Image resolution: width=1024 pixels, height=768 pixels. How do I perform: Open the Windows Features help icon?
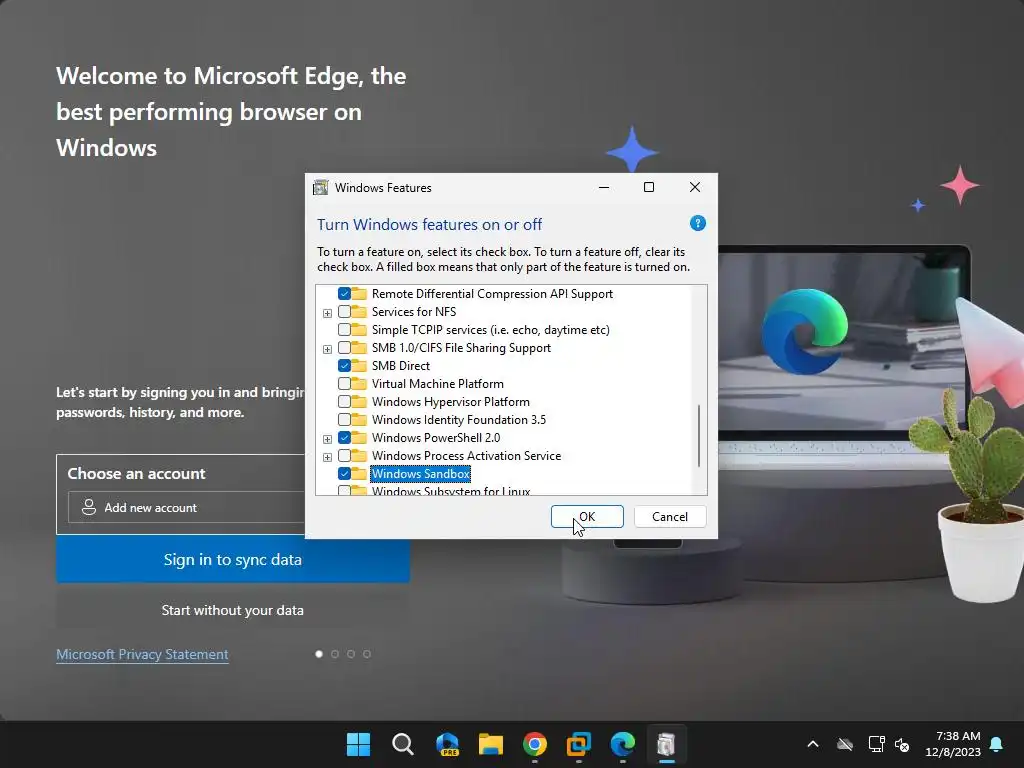[x=697, y=223]
